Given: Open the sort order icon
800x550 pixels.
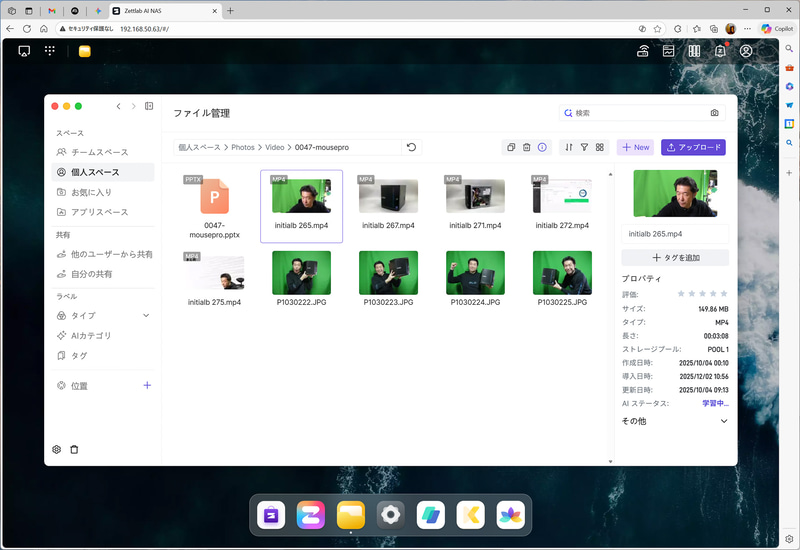Looking at the screenshot, I should click(x=569, y=147).
